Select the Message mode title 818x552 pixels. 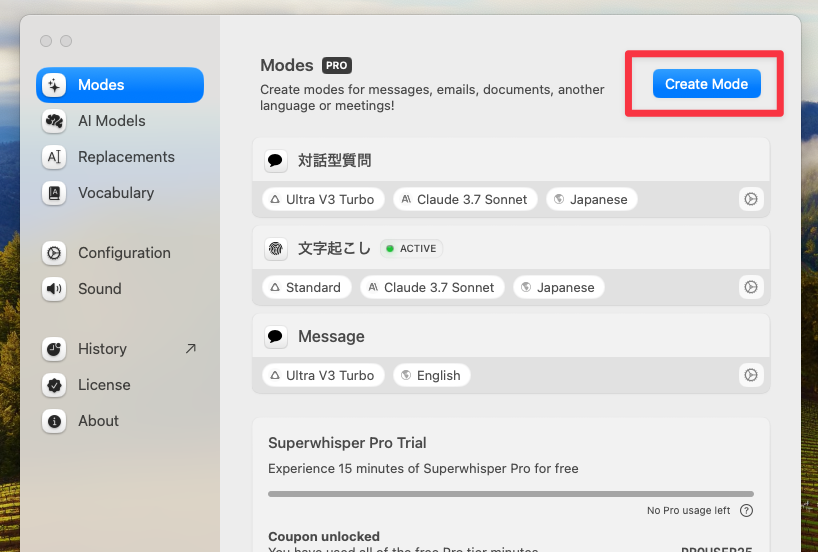(x=331, y=337)
